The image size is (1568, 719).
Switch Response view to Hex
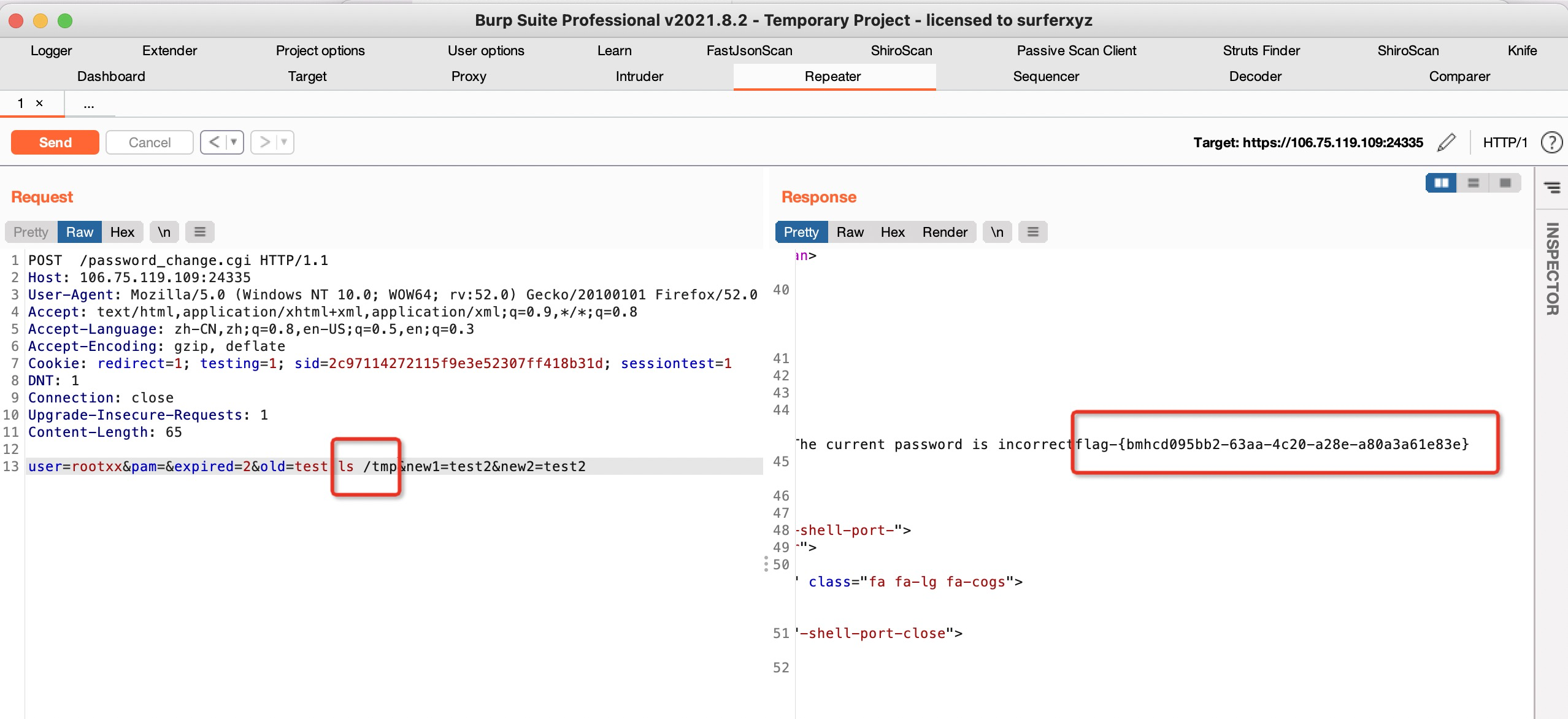[893, 232]
